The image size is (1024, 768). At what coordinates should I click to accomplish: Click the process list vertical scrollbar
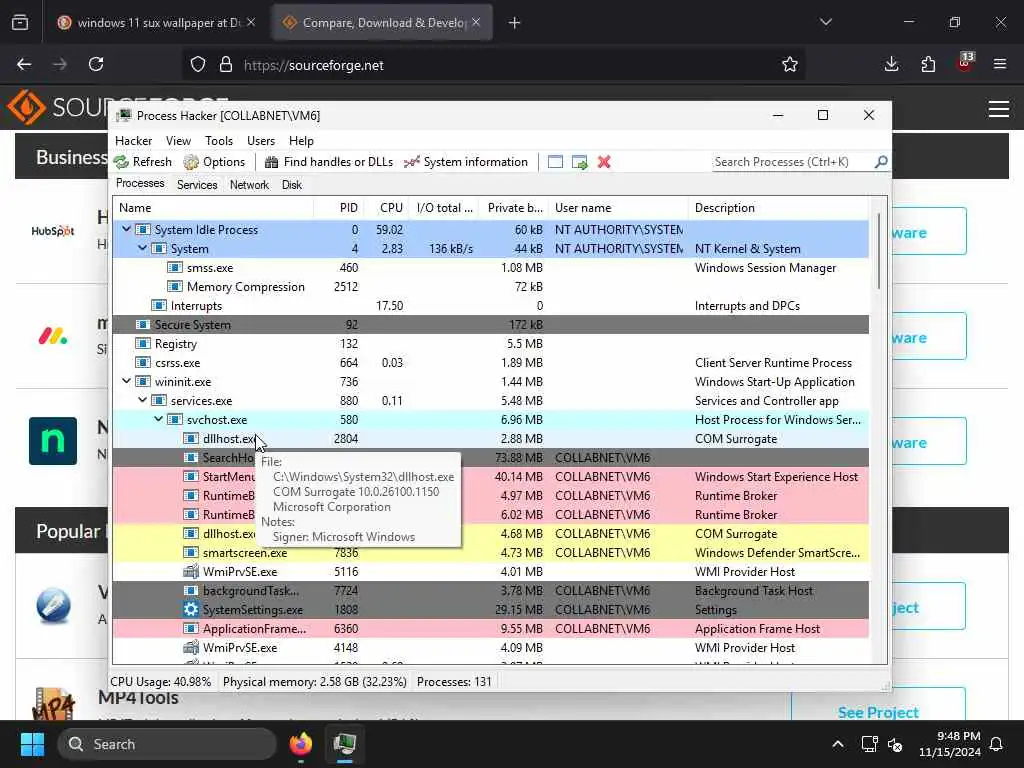(x=878, y=251)
